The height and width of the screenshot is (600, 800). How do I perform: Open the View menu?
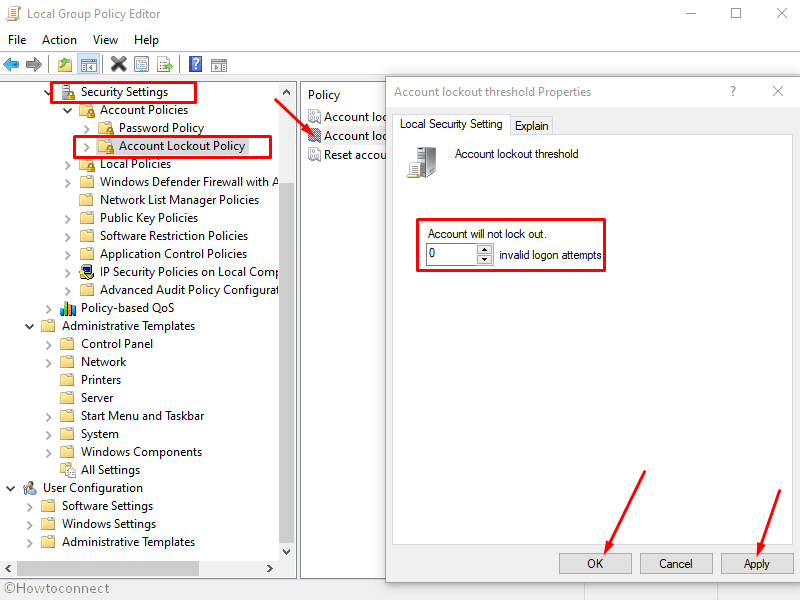point(105,40)
